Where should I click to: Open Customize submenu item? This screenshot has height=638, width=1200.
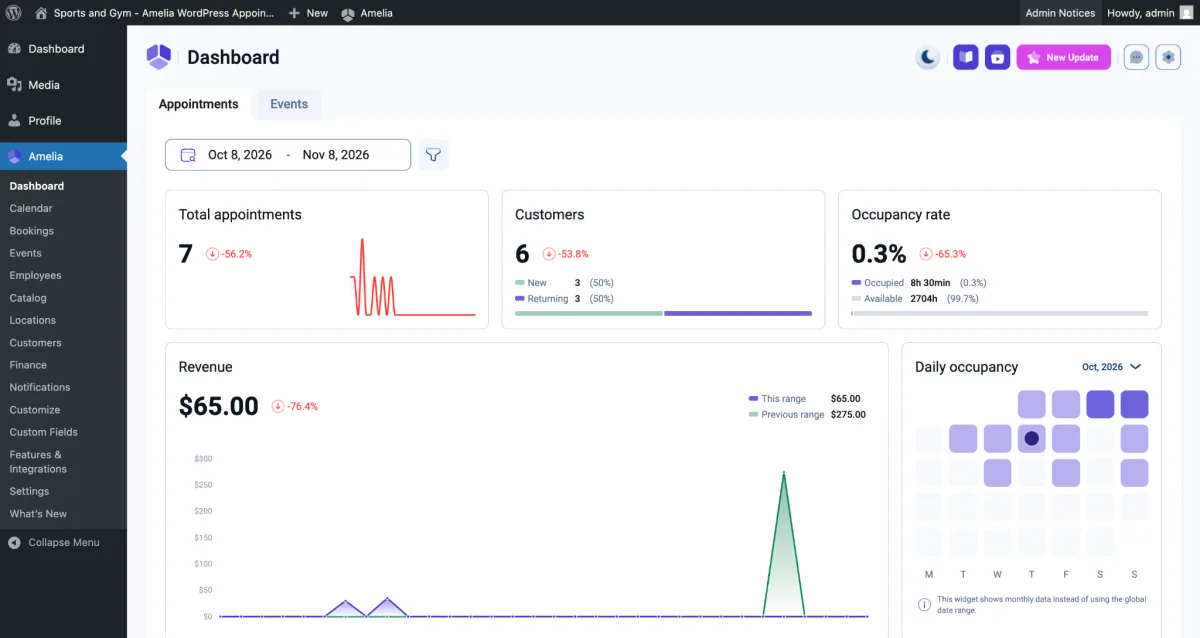pos(35,410)
